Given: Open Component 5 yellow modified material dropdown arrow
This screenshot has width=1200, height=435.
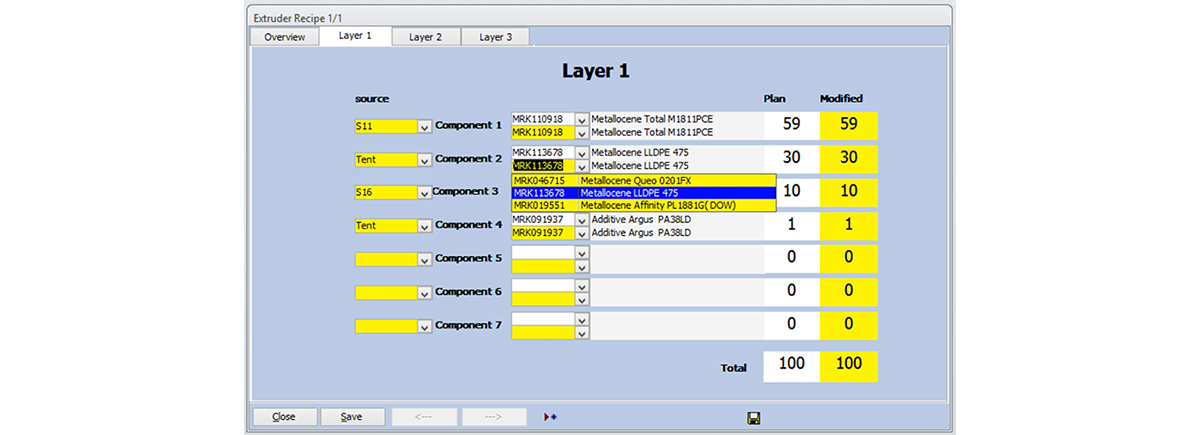Looking at the screenshot, I should click(583, 265).
